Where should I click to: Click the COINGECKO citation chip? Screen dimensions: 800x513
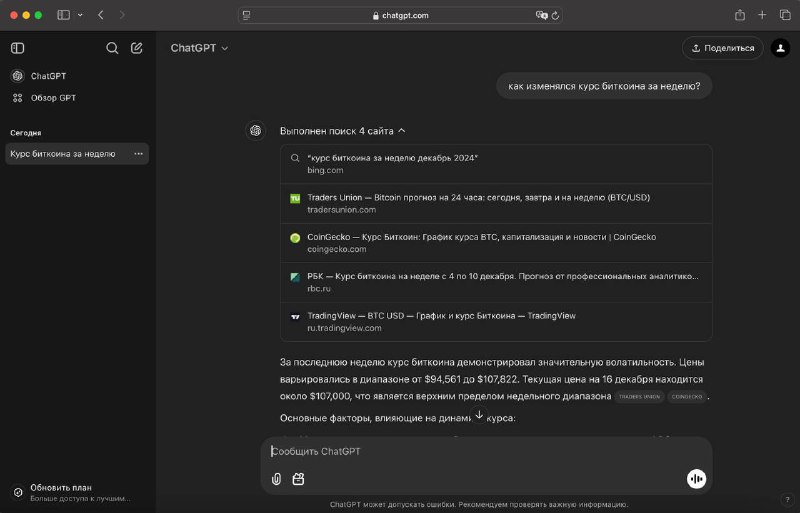click(687, 397)
